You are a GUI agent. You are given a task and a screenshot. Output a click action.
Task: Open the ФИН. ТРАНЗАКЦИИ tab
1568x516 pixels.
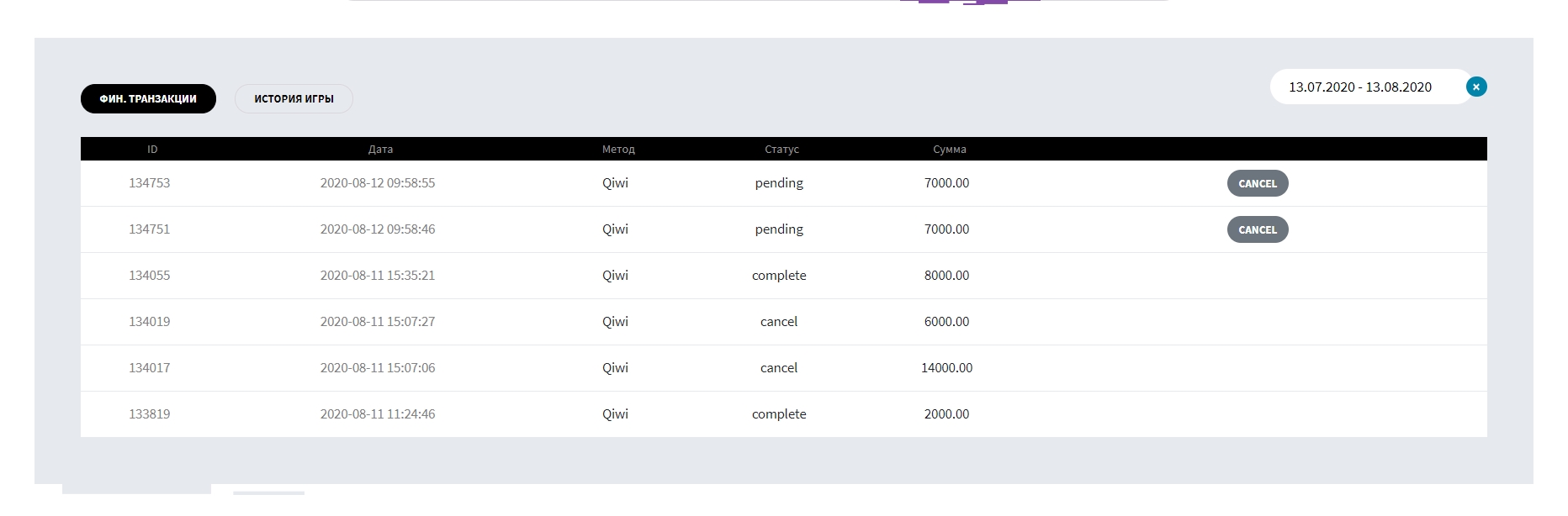click(148, 99)
